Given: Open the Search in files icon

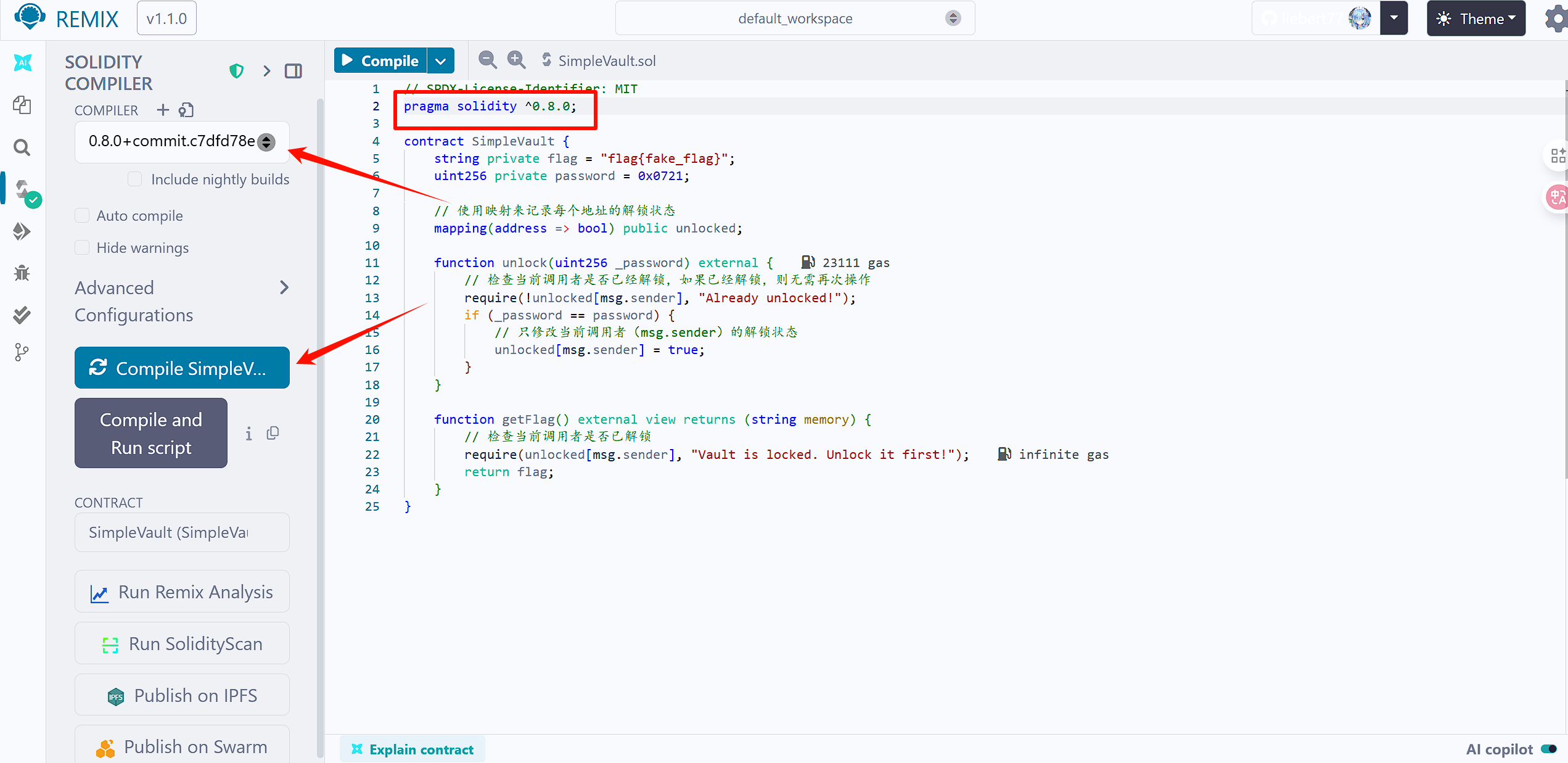Looking at the screenshot, I should (22, 147).
